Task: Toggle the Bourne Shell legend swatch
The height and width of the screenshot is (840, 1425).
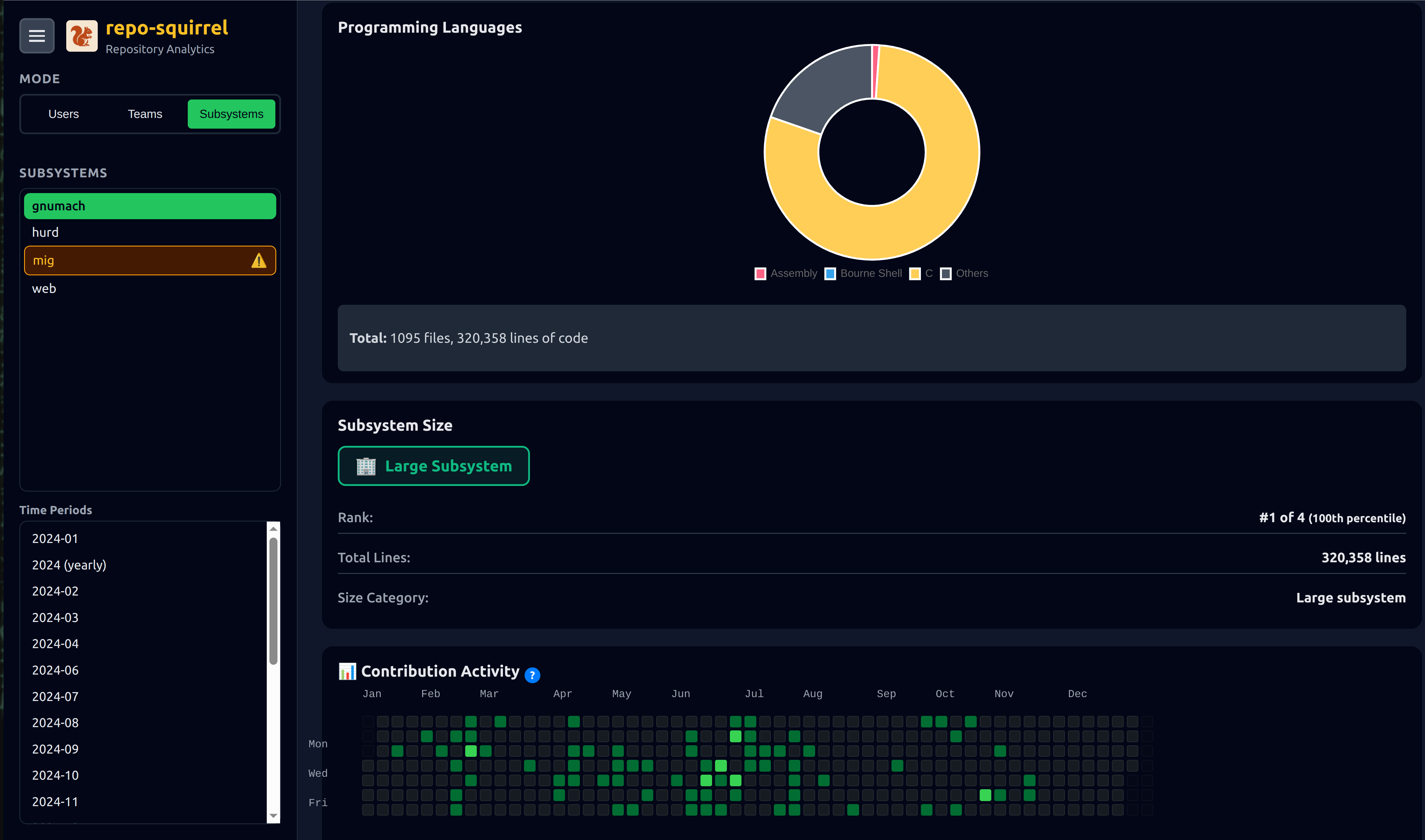Action: (830, 273)
